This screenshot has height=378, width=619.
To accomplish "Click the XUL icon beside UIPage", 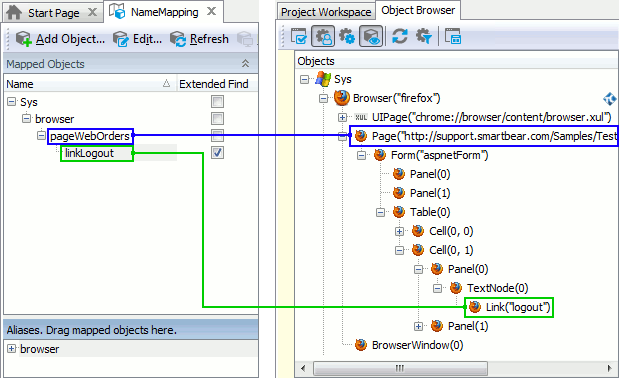I will [x=361, y=117].
